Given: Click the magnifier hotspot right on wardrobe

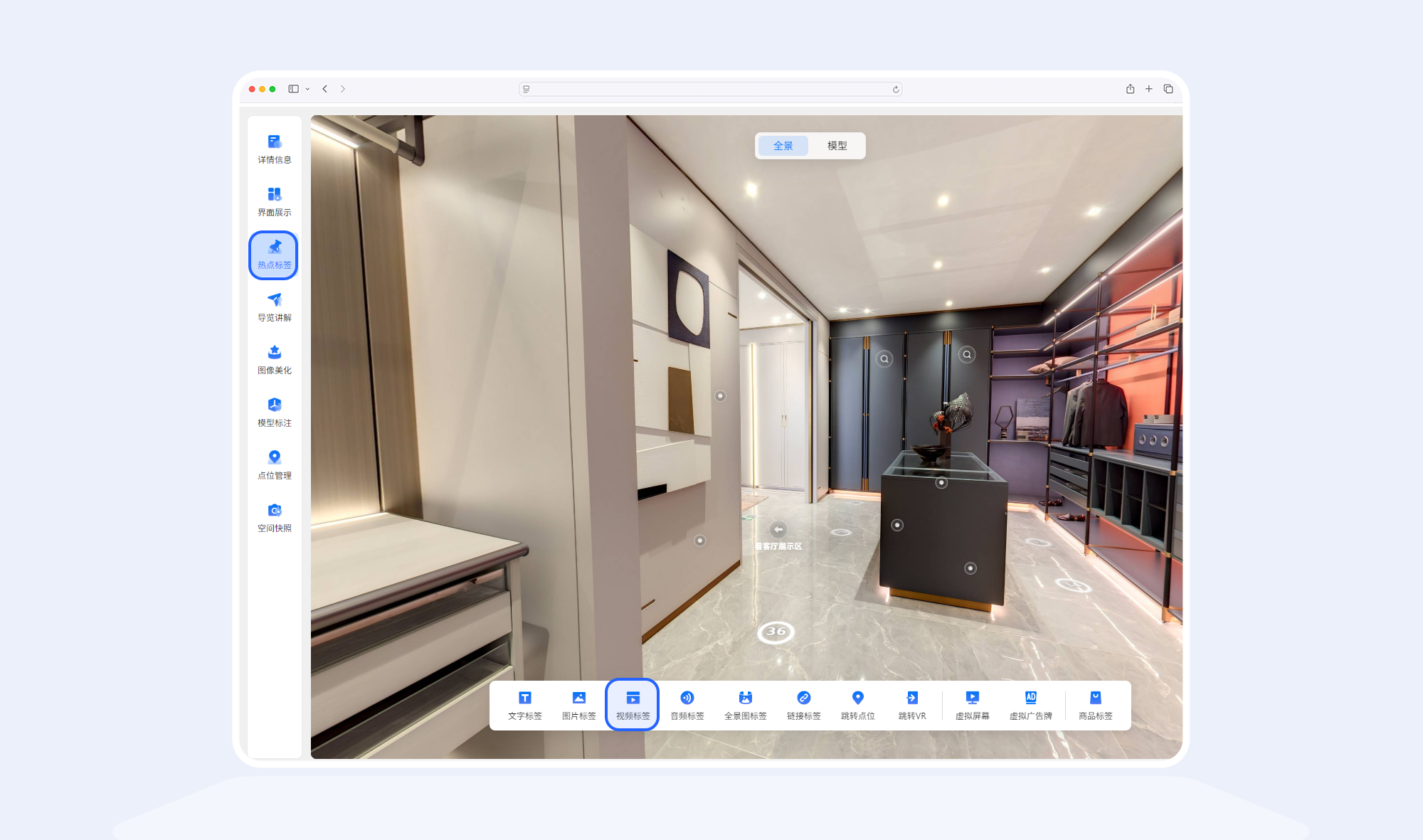Looking at the screenshot, I should 967,354.
